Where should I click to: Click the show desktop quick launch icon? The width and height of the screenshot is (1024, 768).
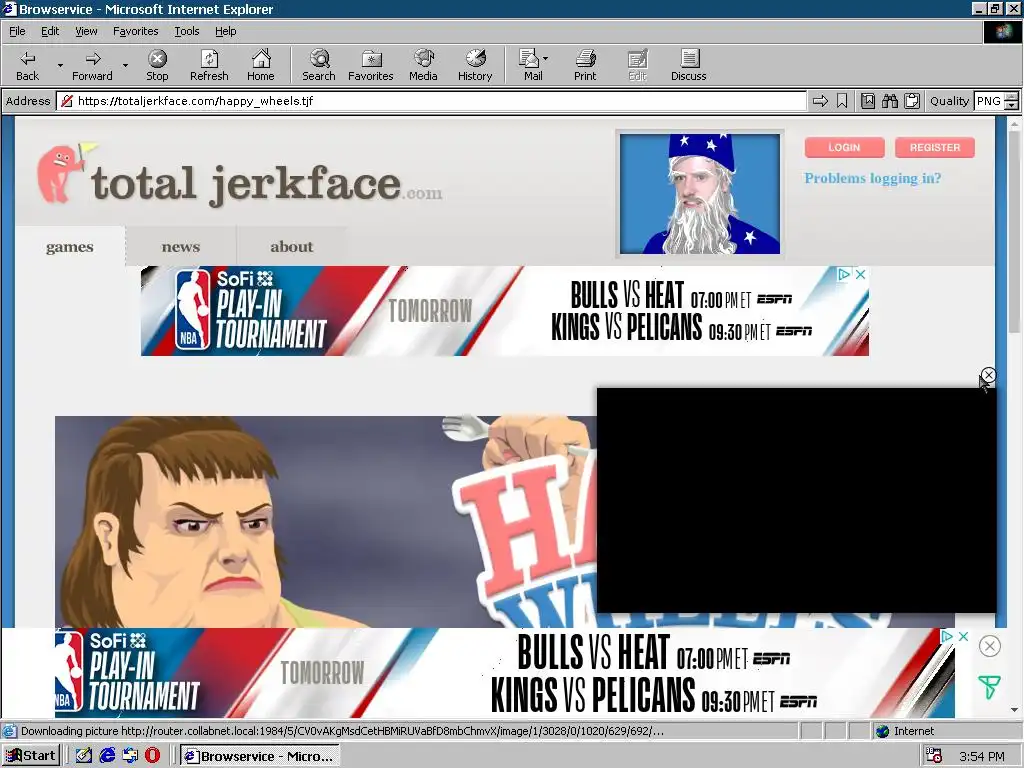click(x=130, y=756)
